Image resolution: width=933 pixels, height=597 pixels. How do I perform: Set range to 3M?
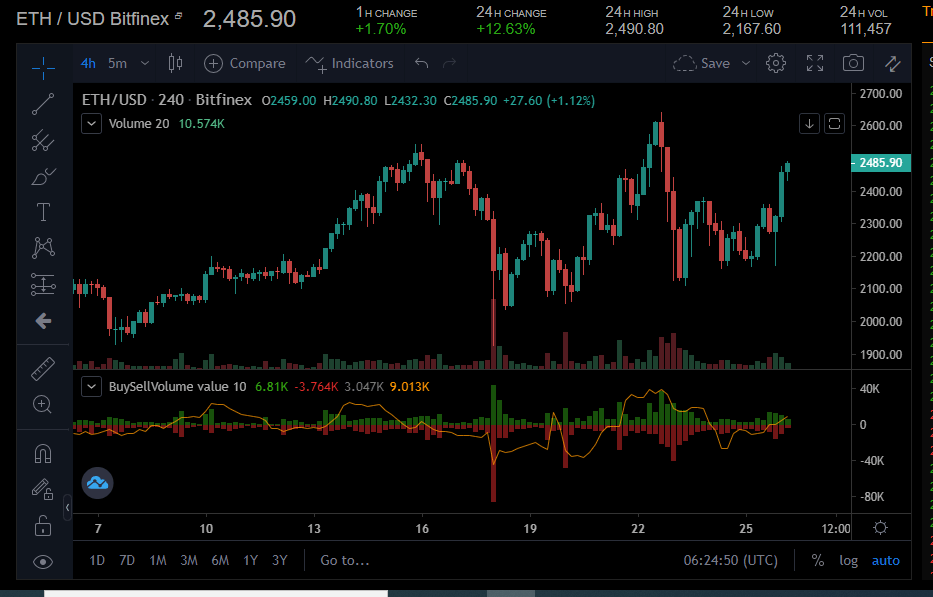pos(189,561)
